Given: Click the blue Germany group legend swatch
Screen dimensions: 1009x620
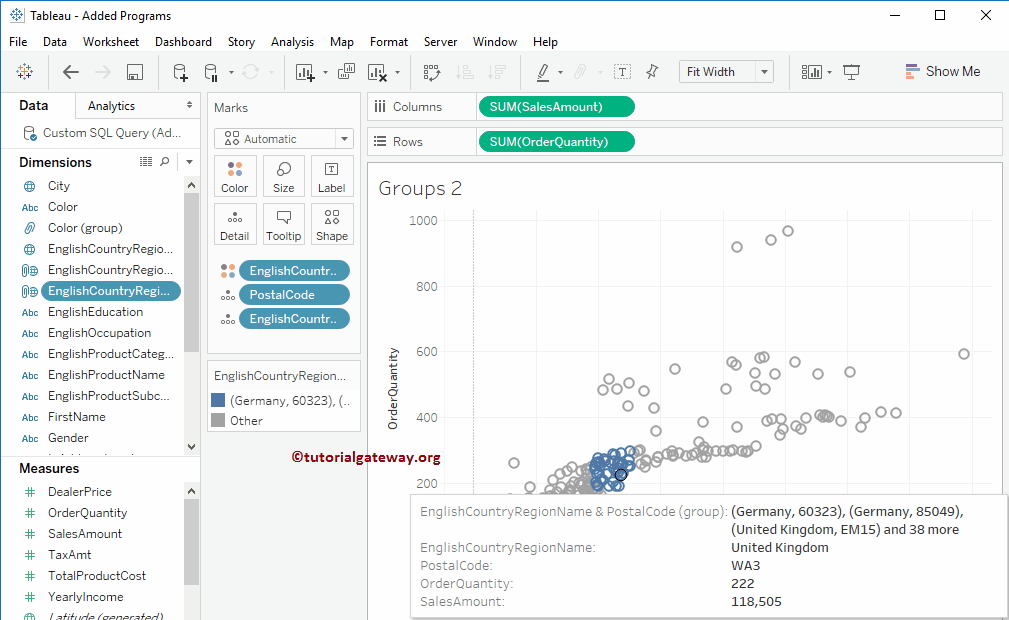Looking at the screenshot, I should tap(218, 400).
